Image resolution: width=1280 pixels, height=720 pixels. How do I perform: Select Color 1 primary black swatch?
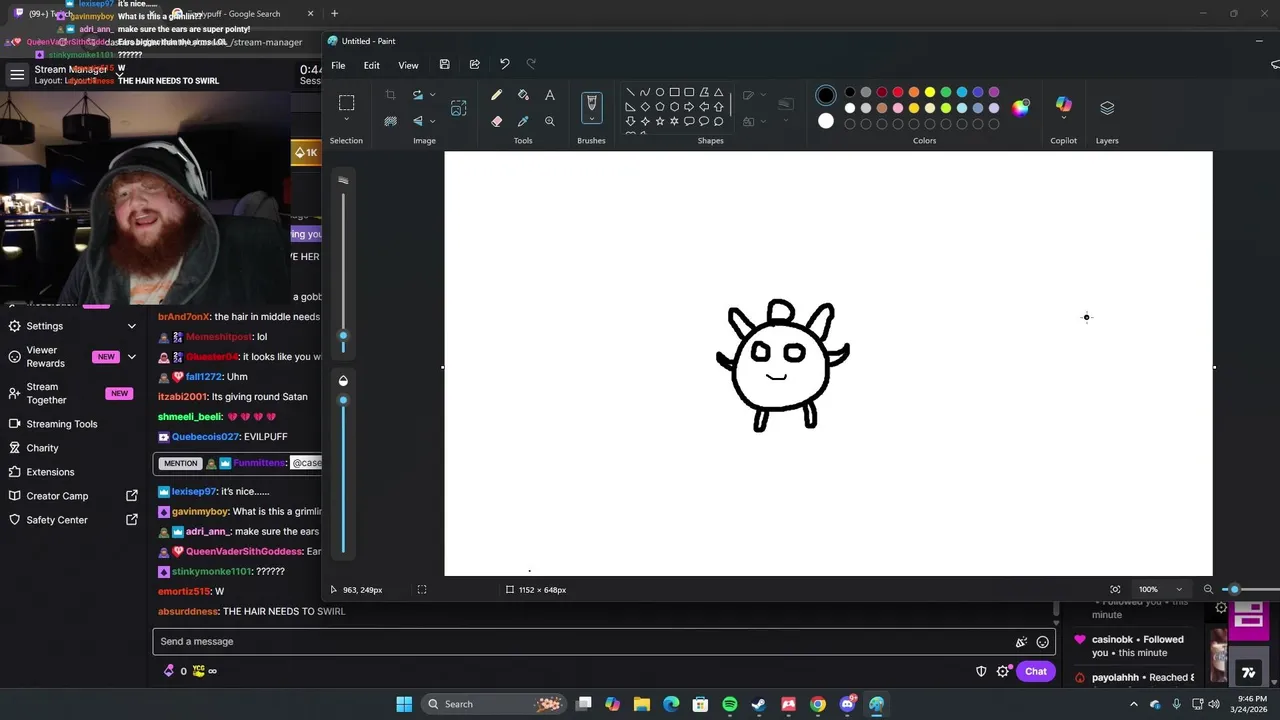[826, 95]
